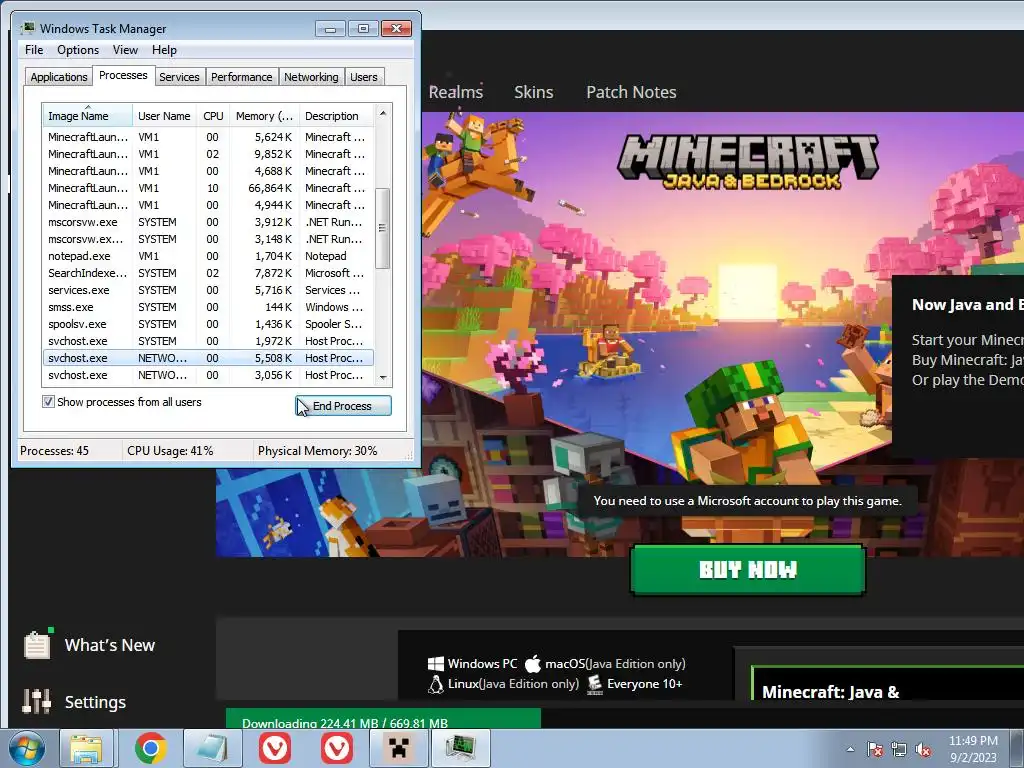Sort processes by Description column
The image size is (1024, 768).
tap(337, 116)
